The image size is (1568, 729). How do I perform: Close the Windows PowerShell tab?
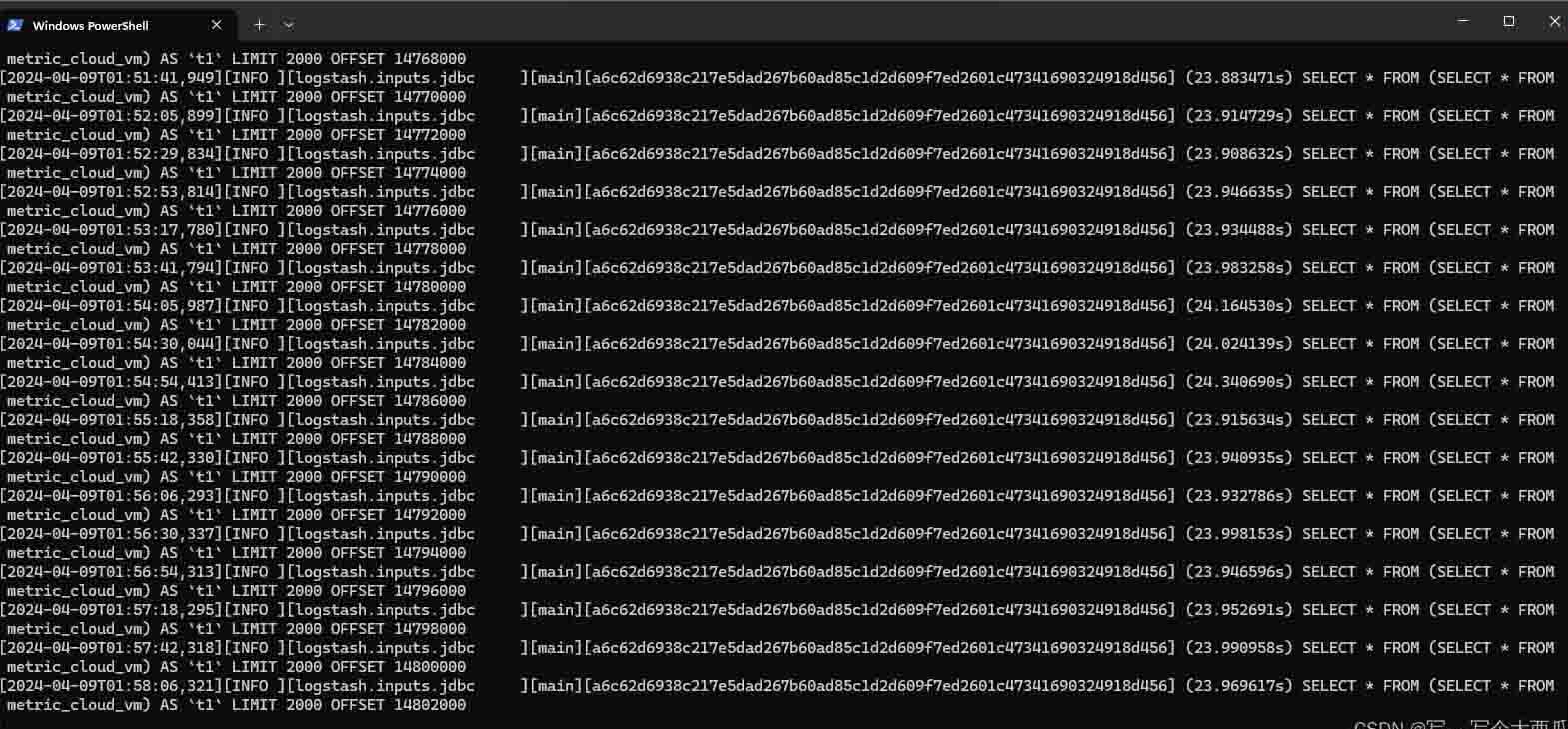coord(217,25)
